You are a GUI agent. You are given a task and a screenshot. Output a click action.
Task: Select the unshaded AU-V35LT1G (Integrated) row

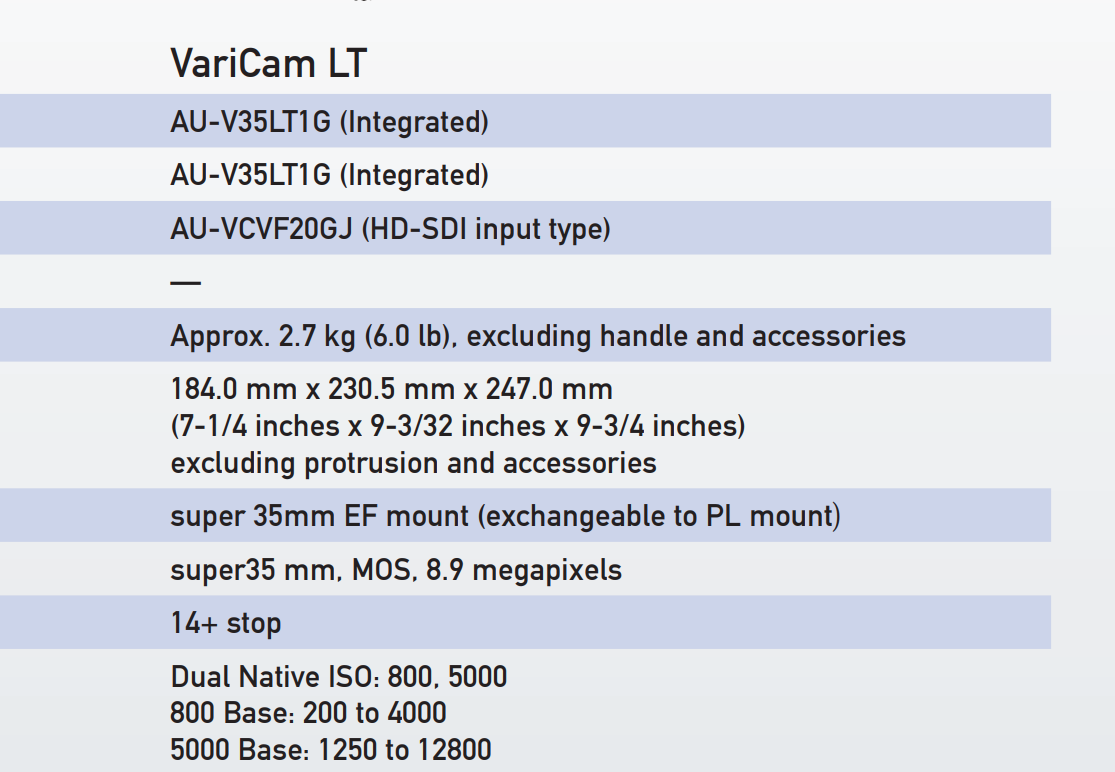(329, 175)
